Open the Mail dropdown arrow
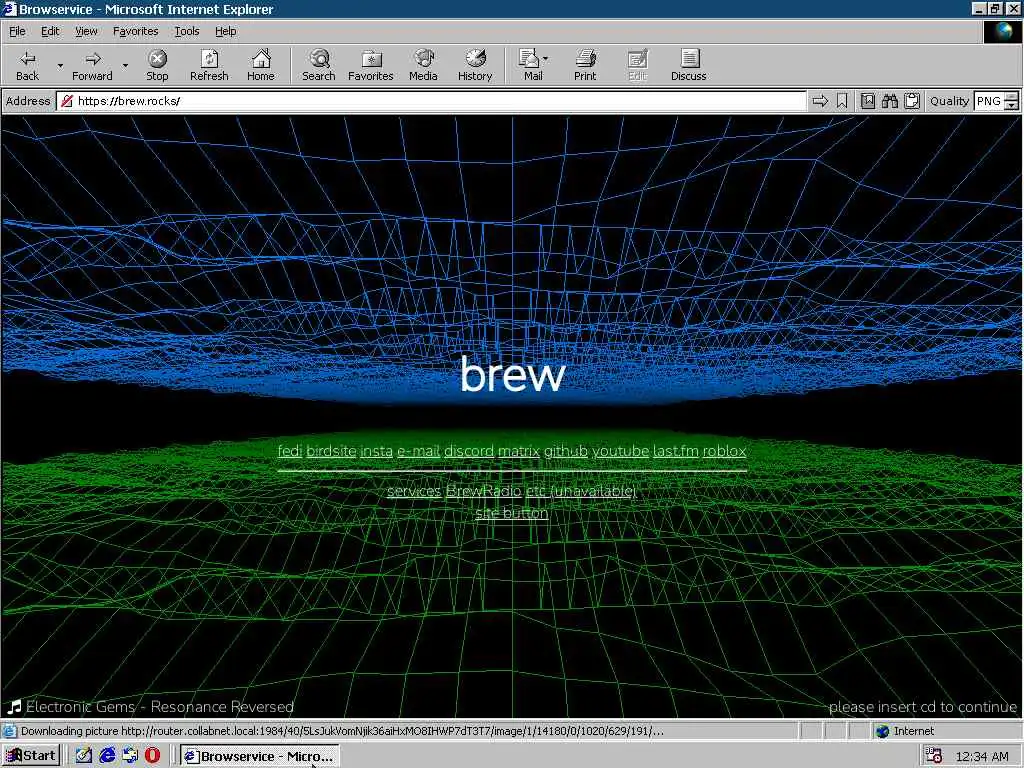 [x=545, y=59]
